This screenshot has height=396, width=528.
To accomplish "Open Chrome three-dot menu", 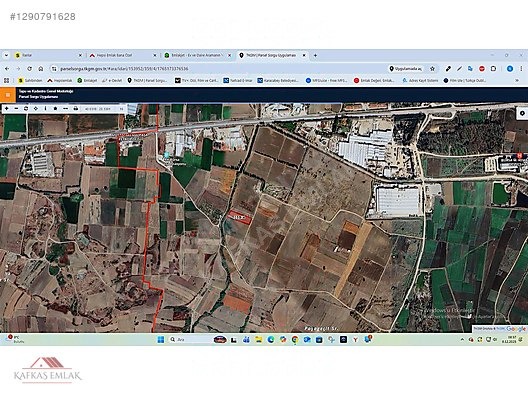I will coord(521,69).
